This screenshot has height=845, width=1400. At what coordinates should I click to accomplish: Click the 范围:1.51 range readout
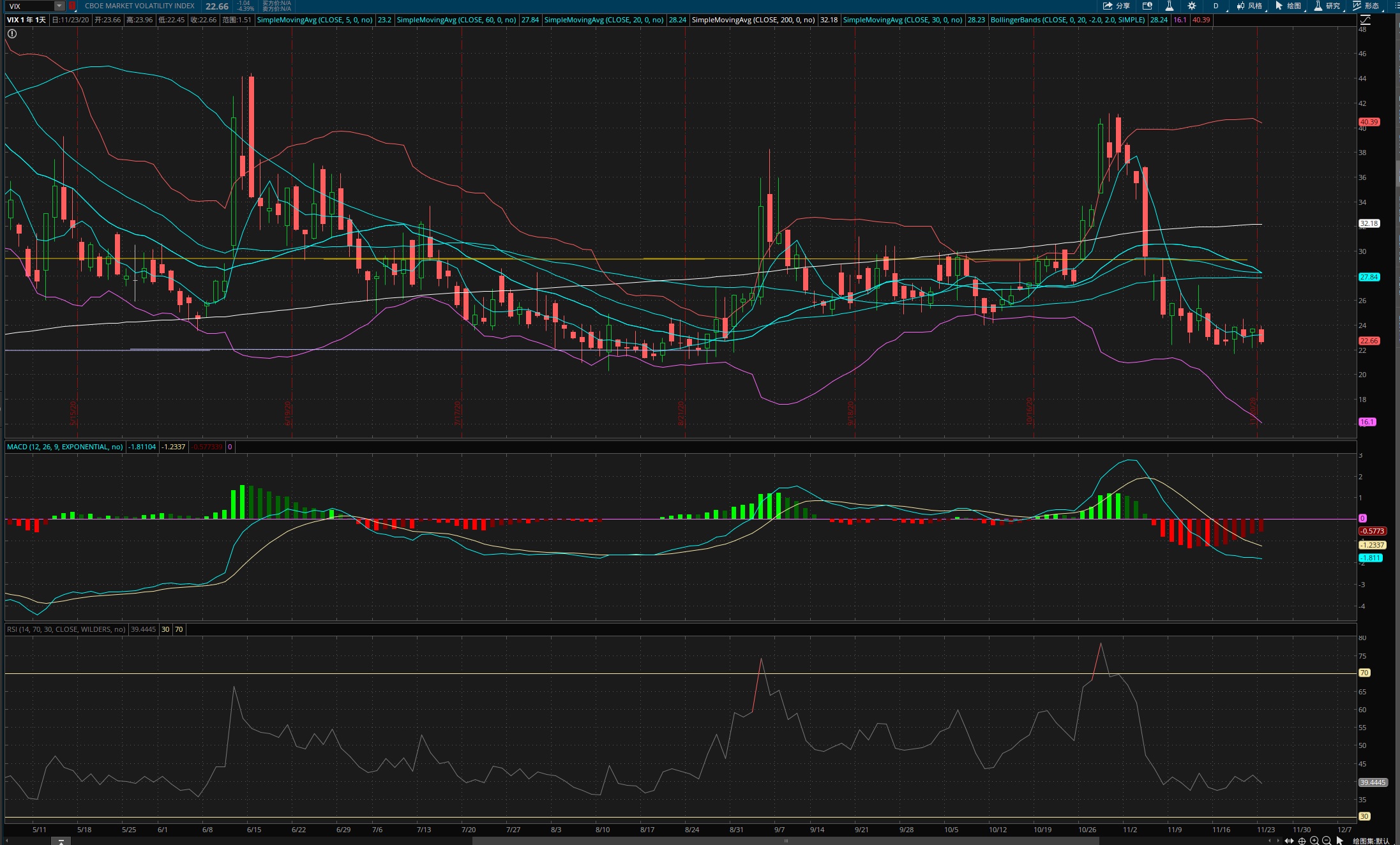point(237,20)
